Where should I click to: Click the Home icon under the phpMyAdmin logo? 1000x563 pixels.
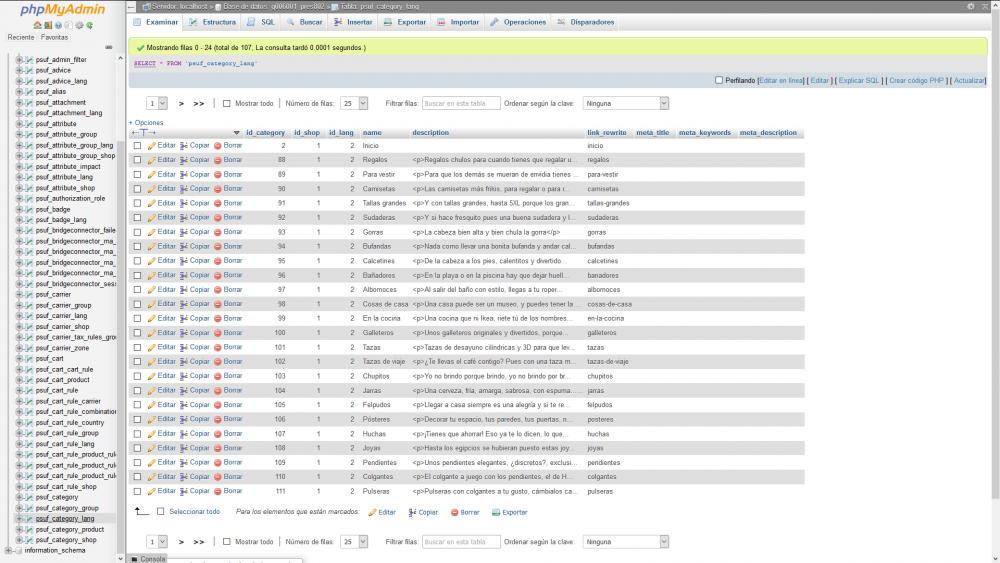pyautogui.click(x=38, y=26)
